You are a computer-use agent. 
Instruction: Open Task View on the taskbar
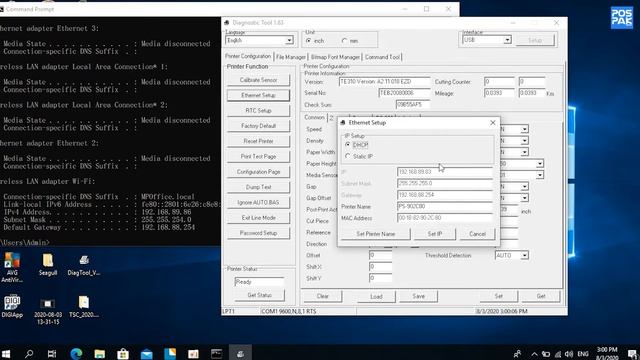(52, 353)
